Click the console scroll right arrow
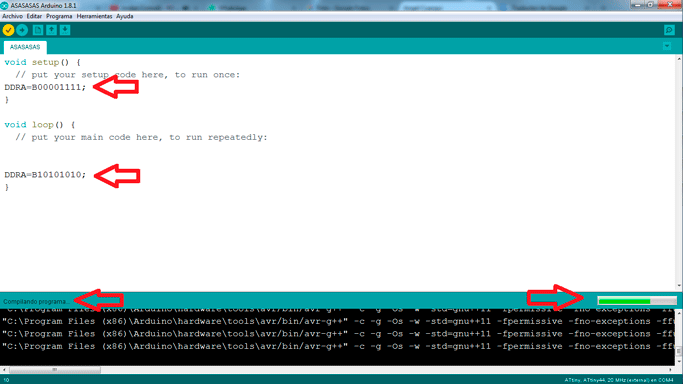683x384 pixels. point(670,370)
